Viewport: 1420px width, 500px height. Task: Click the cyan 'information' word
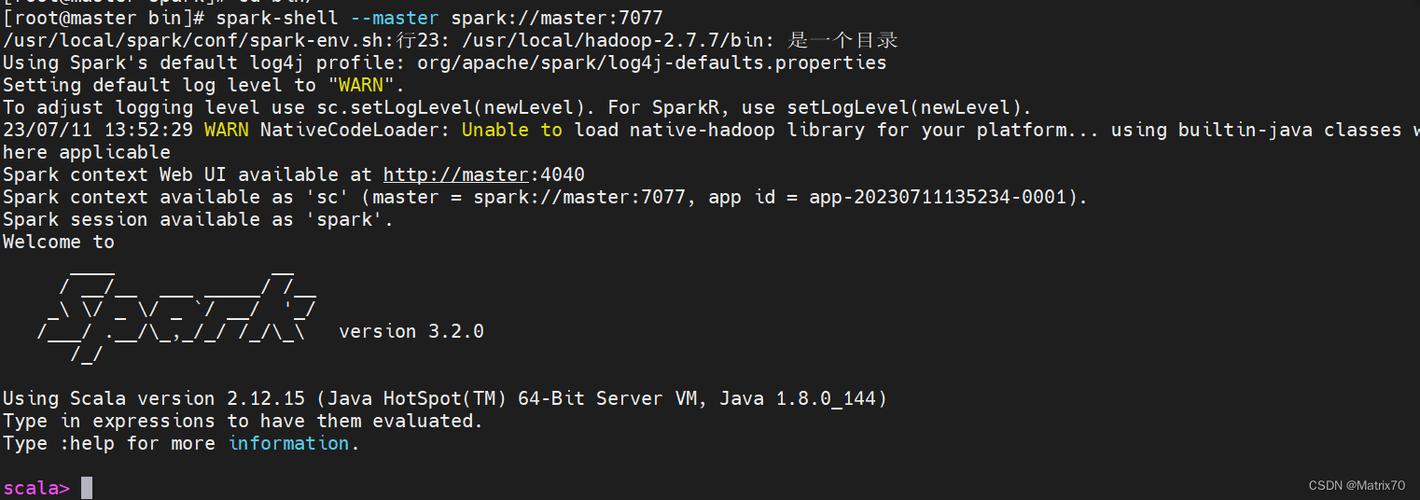(x=288, y=443)
